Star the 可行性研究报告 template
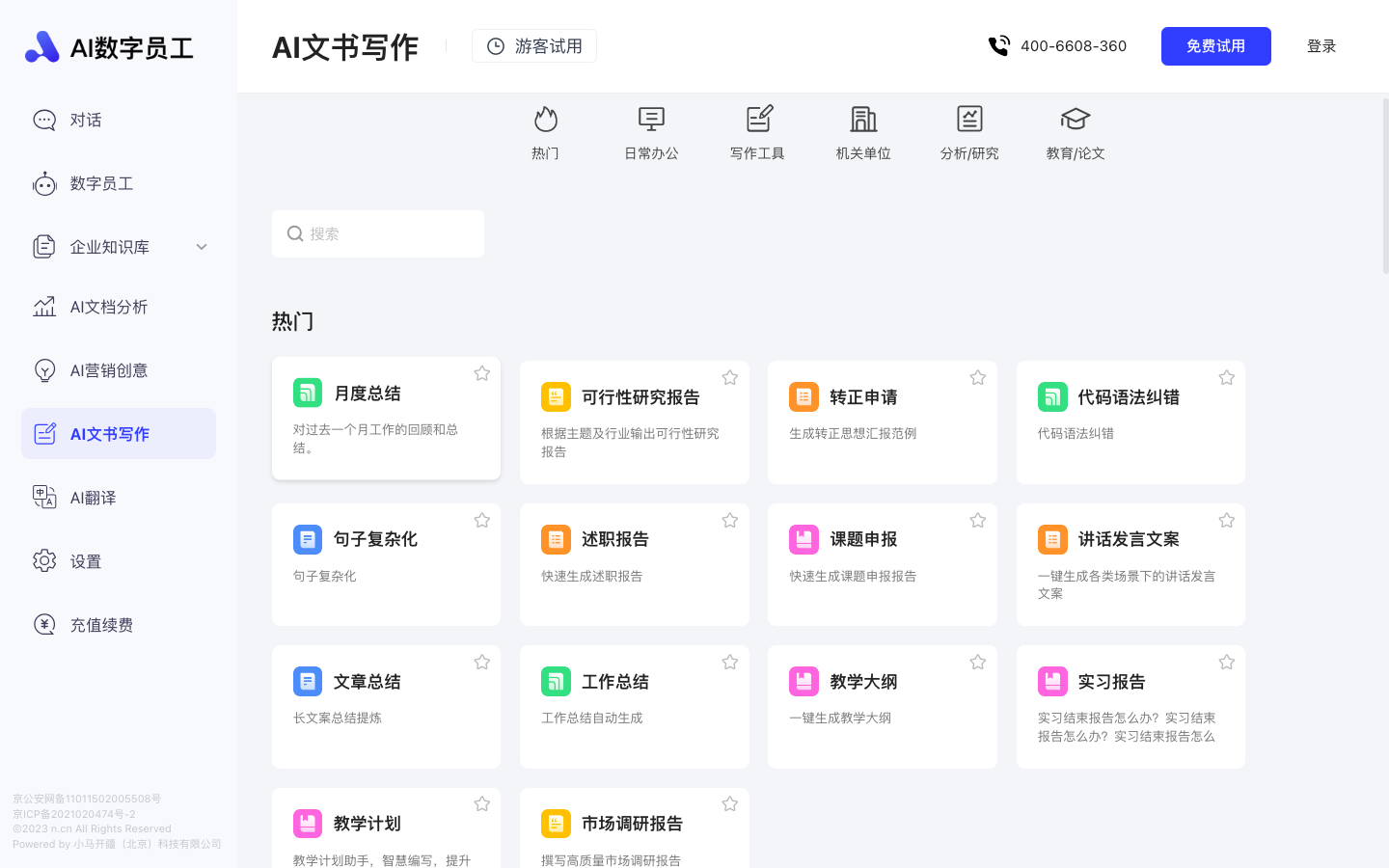 [x=729, y=377]
